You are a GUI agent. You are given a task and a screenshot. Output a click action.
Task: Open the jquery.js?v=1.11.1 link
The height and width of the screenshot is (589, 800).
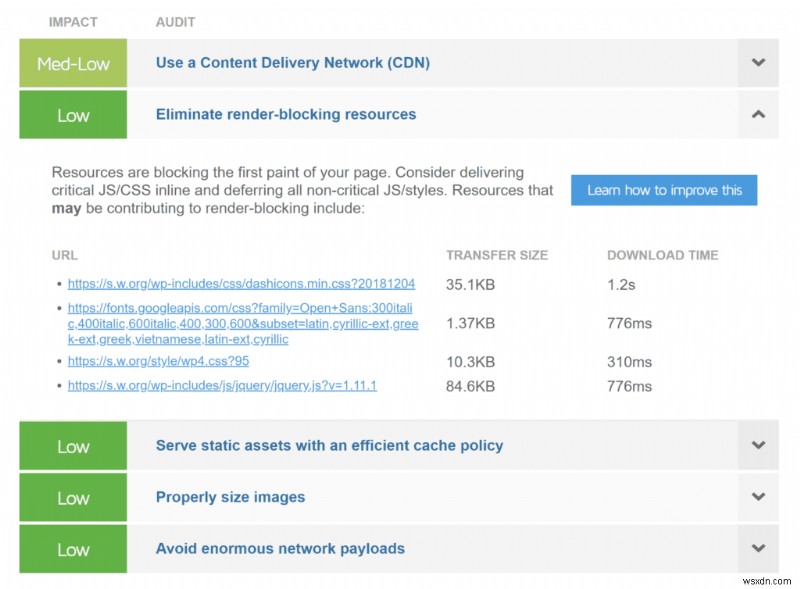coord(222,386)
